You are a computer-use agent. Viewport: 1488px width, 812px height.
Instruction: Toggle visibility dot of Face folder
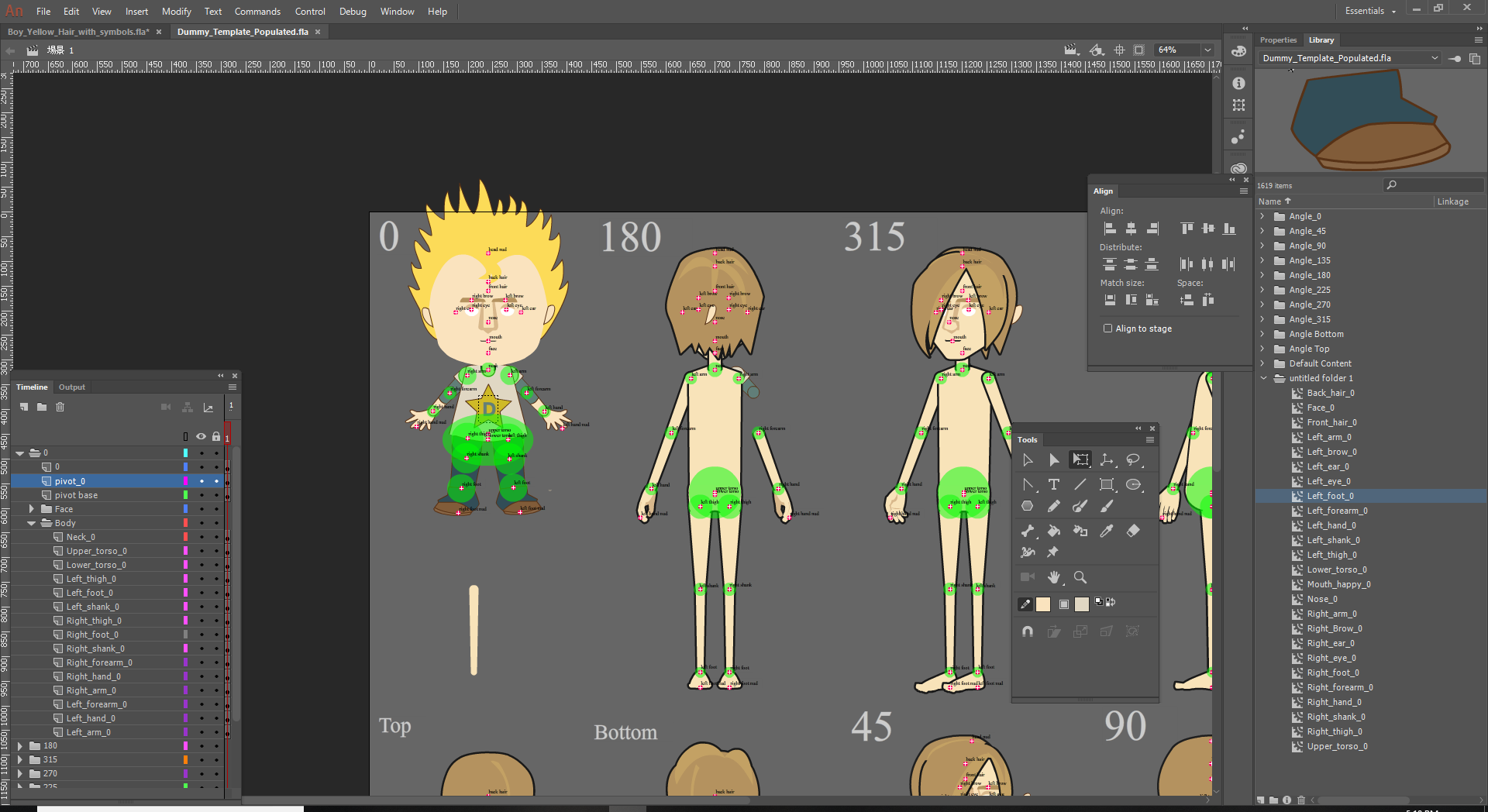tap(201, 509)
